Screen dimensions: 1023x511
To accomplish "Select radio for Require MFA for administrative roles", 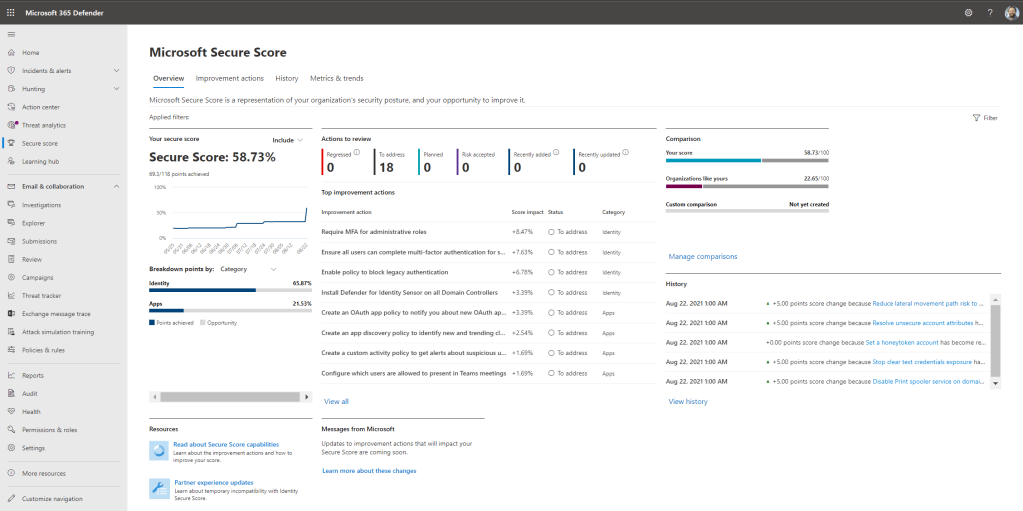I will [x=551, y=231].
